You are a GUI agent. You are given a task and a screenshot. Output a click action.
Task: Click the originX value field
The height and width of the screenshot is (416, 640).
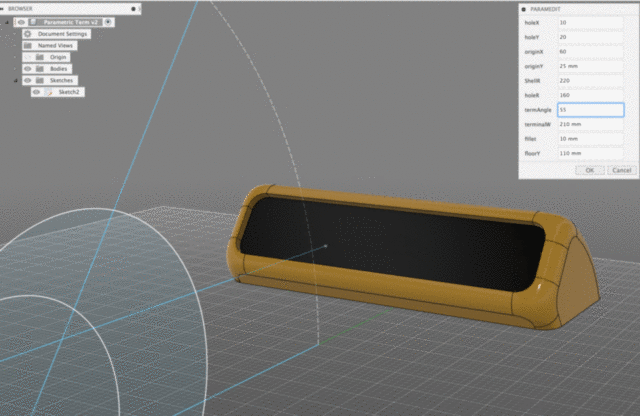(590, 51)
